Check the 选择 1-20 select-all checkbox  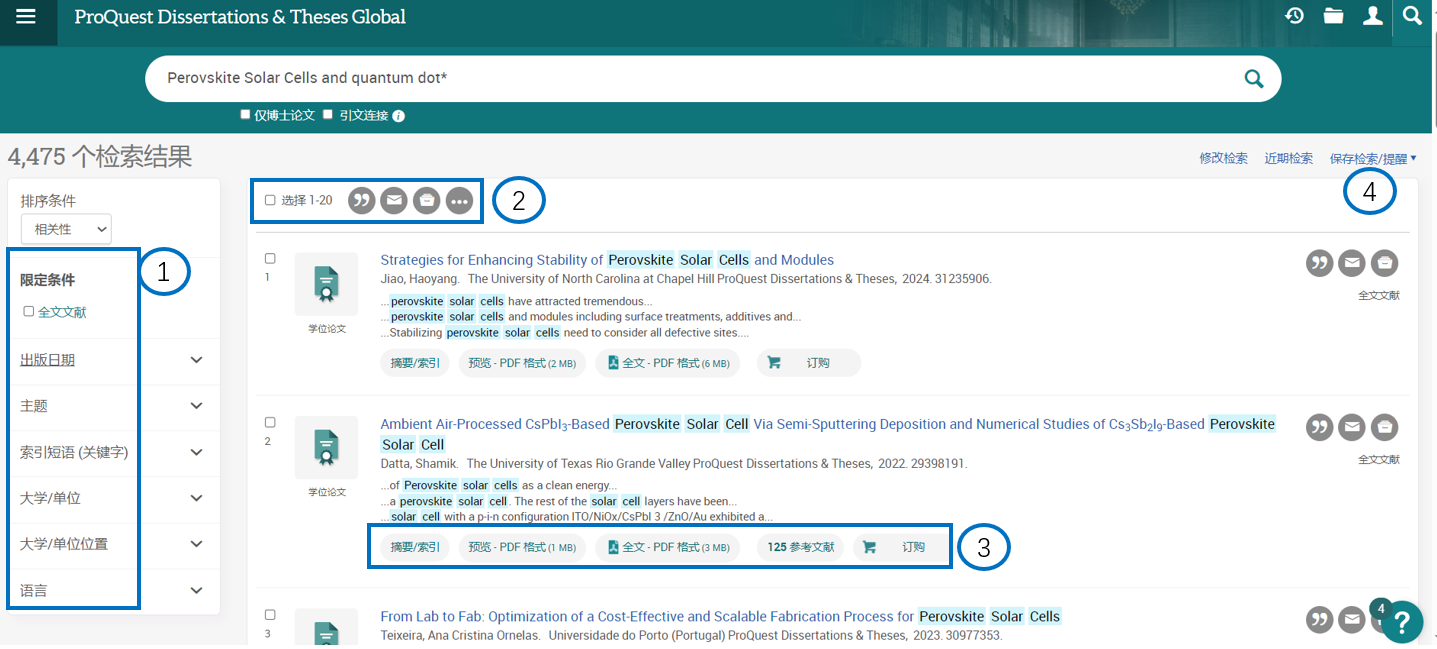click(270, 201)
